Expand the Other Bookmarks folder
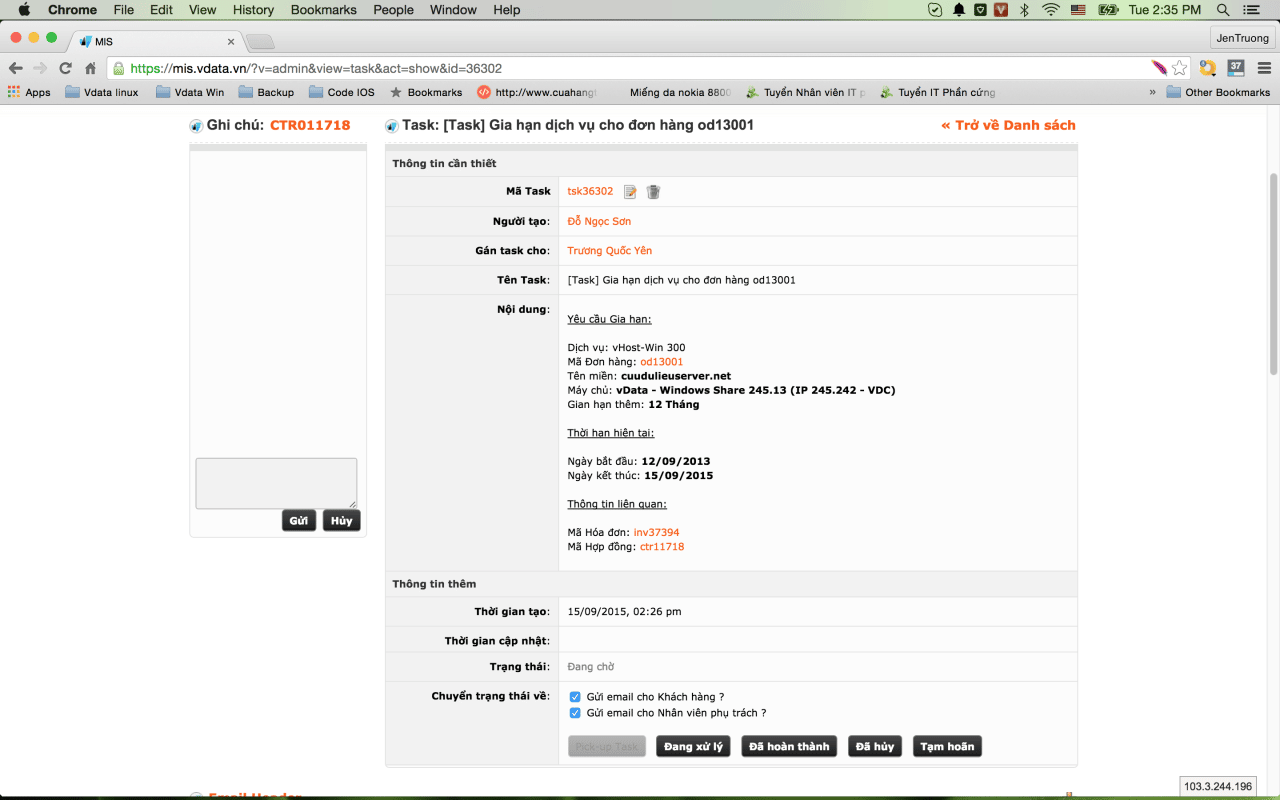1280x800 pixels. pos(1218,92)
